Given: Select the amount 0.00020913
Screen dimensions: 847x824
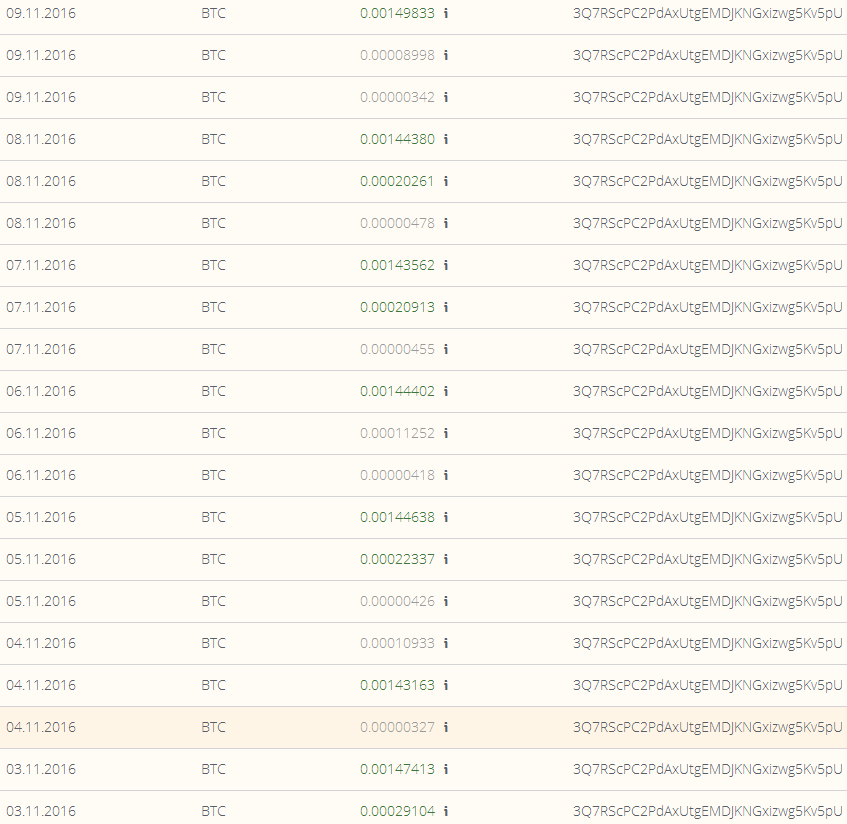Looking at the screenshot, I should click(x=397, y=307).
